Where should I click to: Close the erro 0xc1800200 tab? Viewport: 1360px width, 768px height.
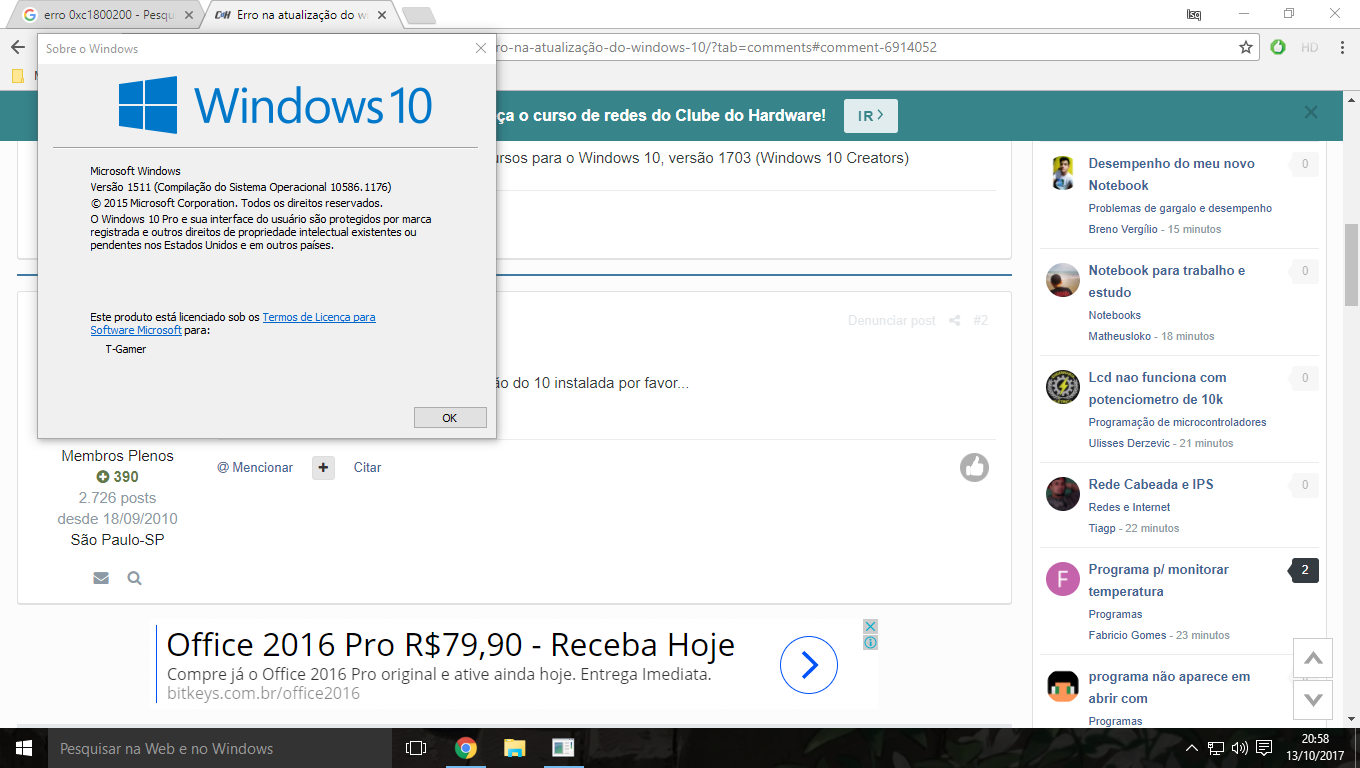pyautogui.click(x=189, y=16)
